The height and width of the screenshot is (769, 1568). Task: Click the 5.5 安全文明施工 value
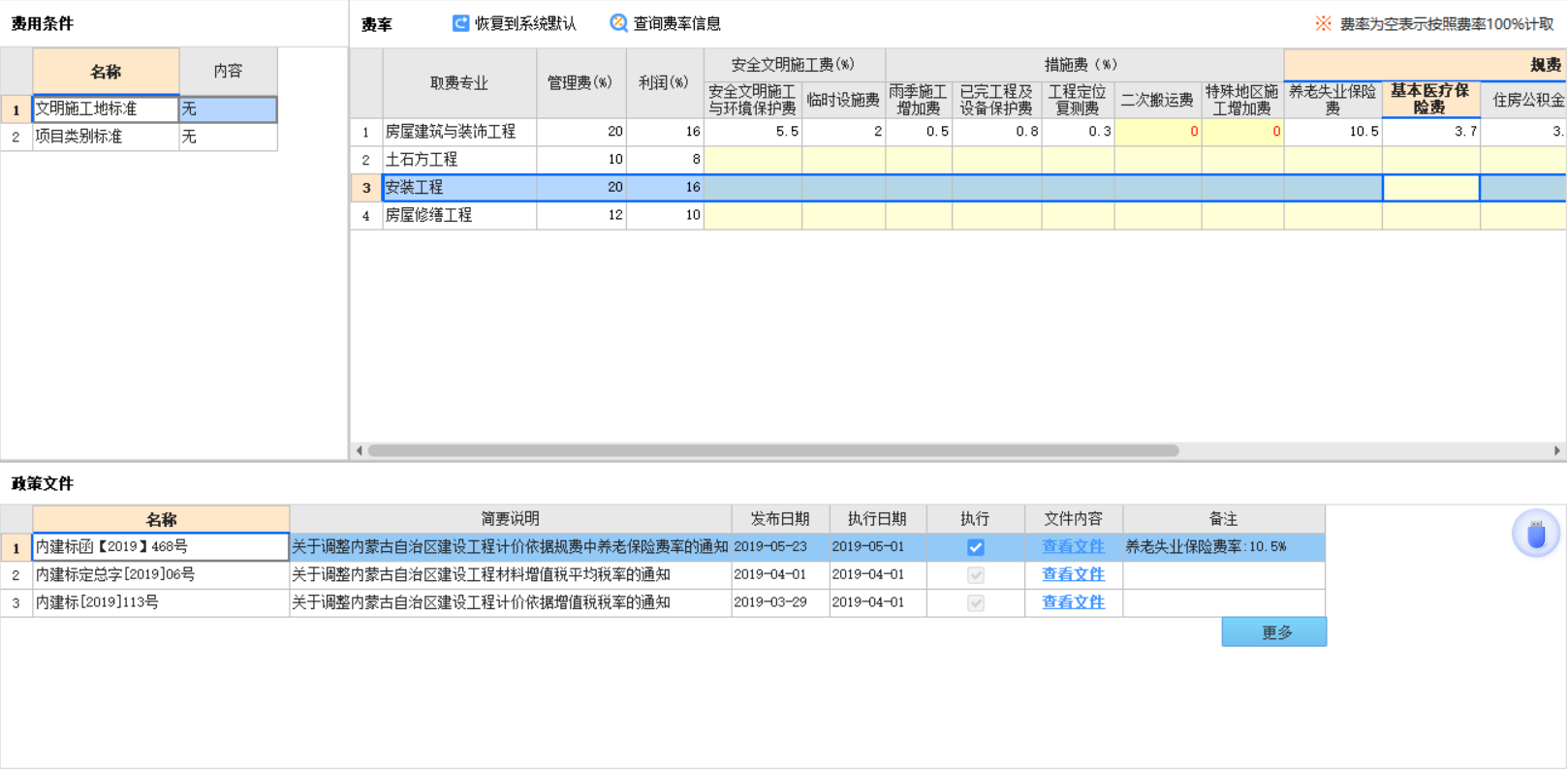pyautogui.click(x=753, y=132)
